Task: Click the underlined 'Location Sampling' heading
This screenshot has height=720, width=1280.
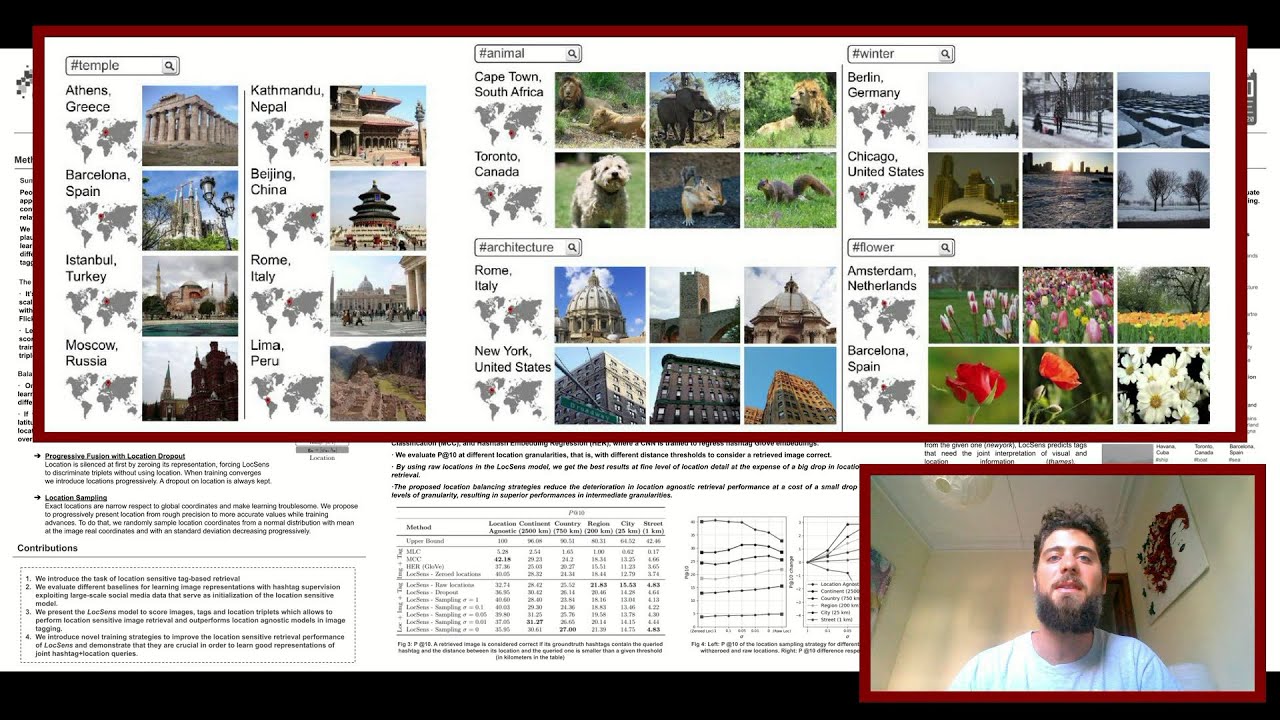Action: click(x=76, y=497)
